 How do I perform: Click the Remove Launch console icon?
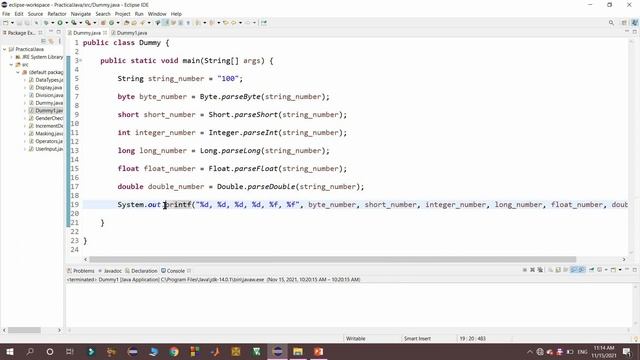tap(532, 270)
